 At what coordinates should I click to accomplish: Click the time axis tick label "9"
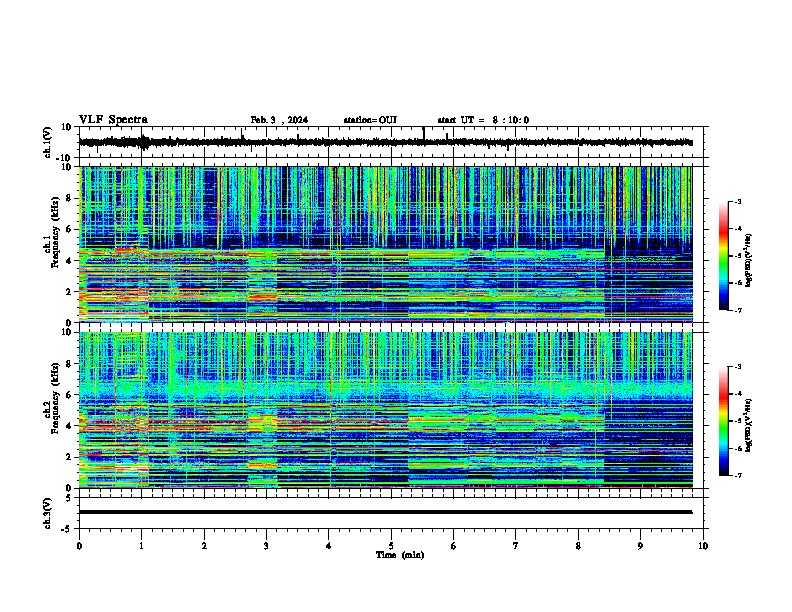tap(640, 546)
